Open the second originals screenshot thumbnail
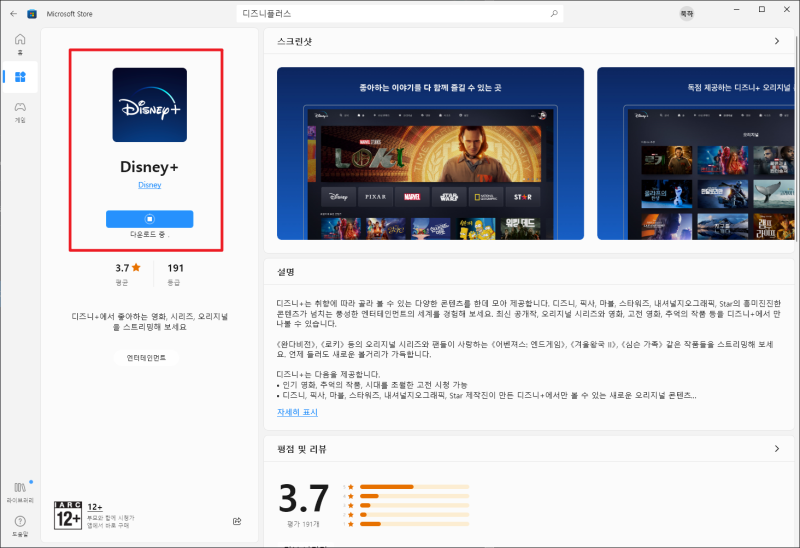The image size is (800, 548). tap(696, 153)
